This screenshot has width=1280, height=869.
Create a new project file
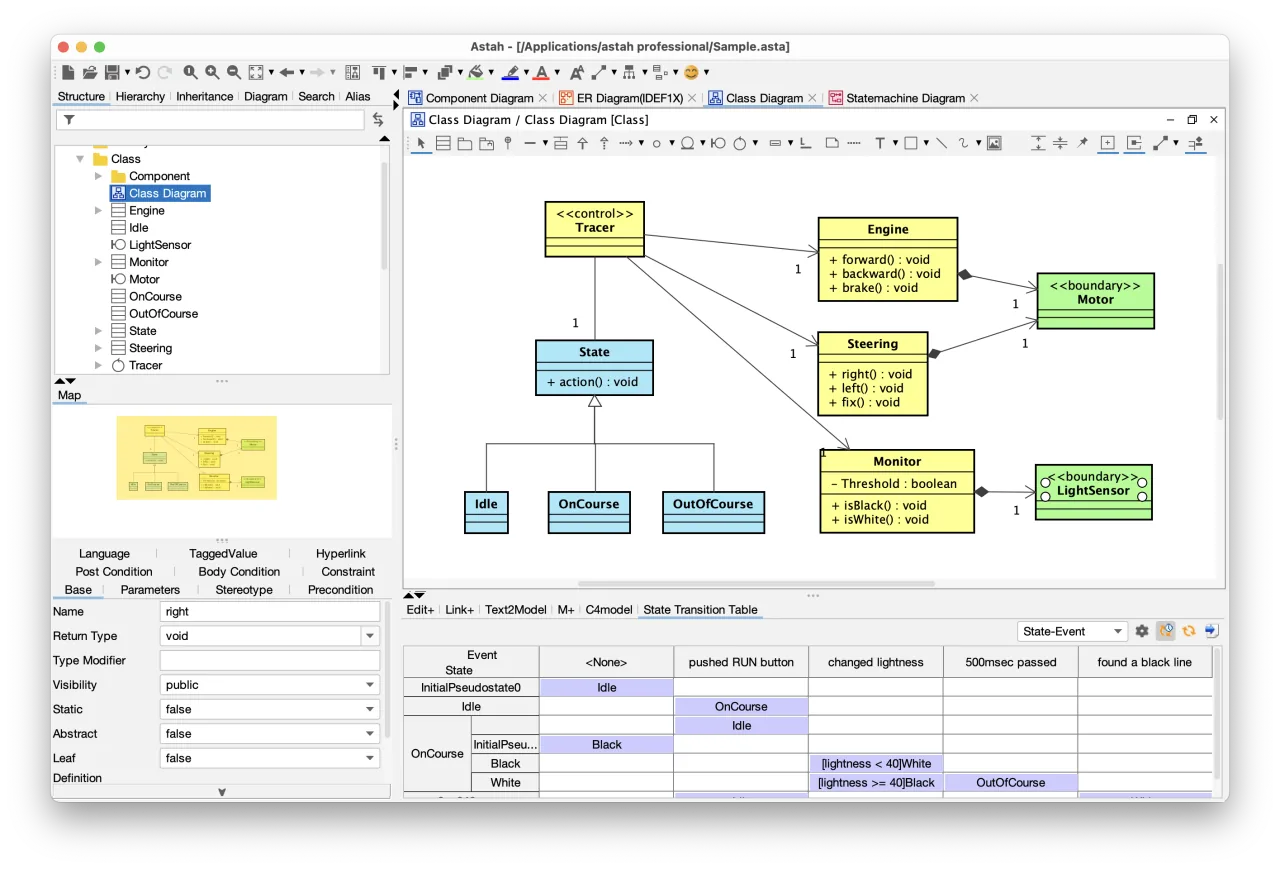68,72
